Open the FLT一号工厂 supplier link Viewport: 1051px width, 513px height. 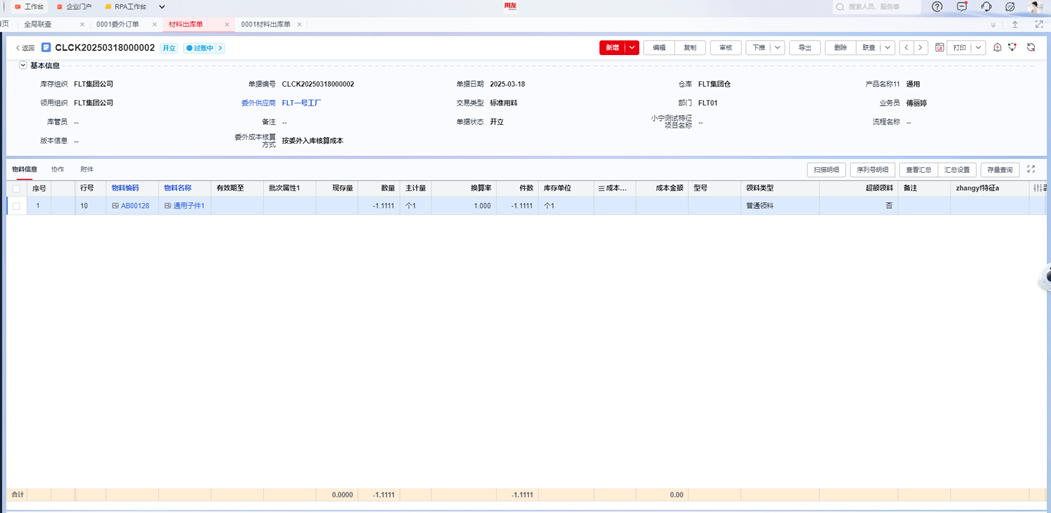pos(302,103)
